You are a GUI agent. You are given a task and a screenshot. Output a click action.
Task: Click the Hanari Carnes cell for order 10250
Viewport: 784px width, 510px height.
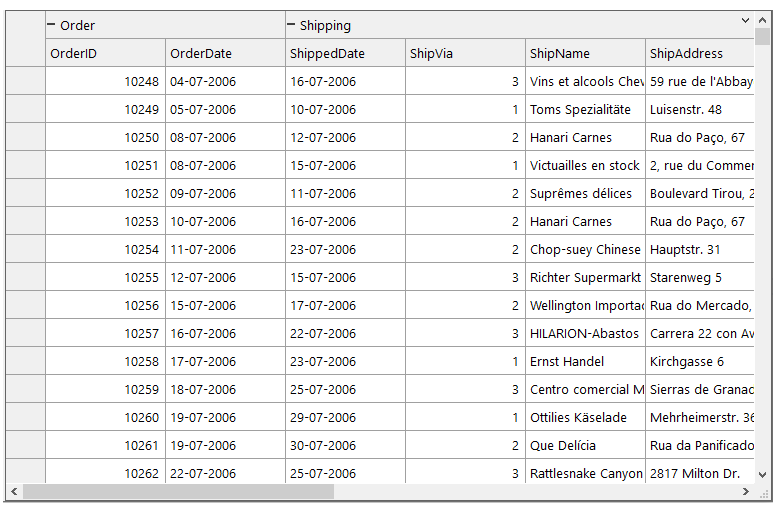pyautogui.click(x=585, y=138)
